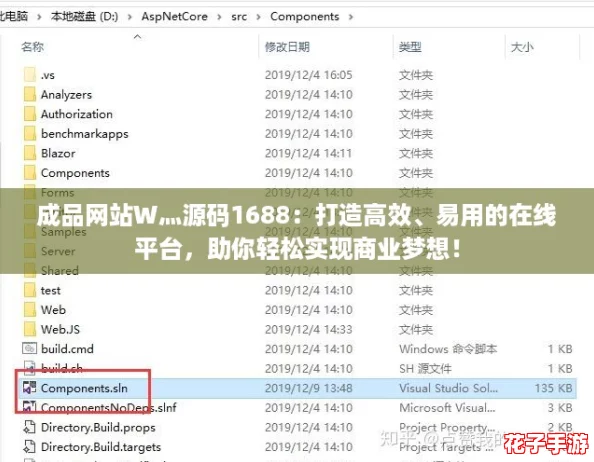Toggle sort direction arrow above 名称

click(138, 37)
